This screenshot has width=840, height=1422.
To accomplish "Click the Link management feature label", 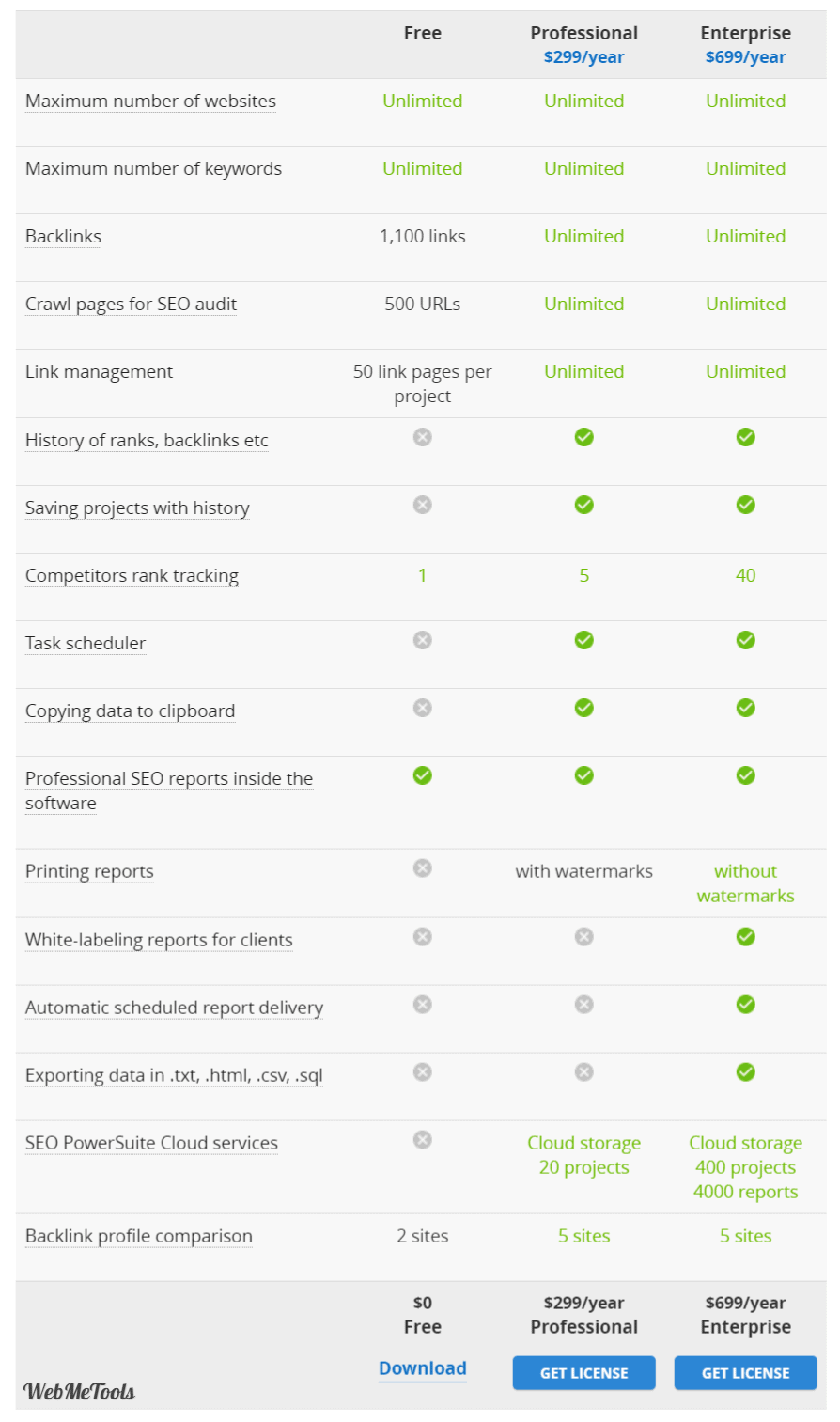I will tap(99, 372).
